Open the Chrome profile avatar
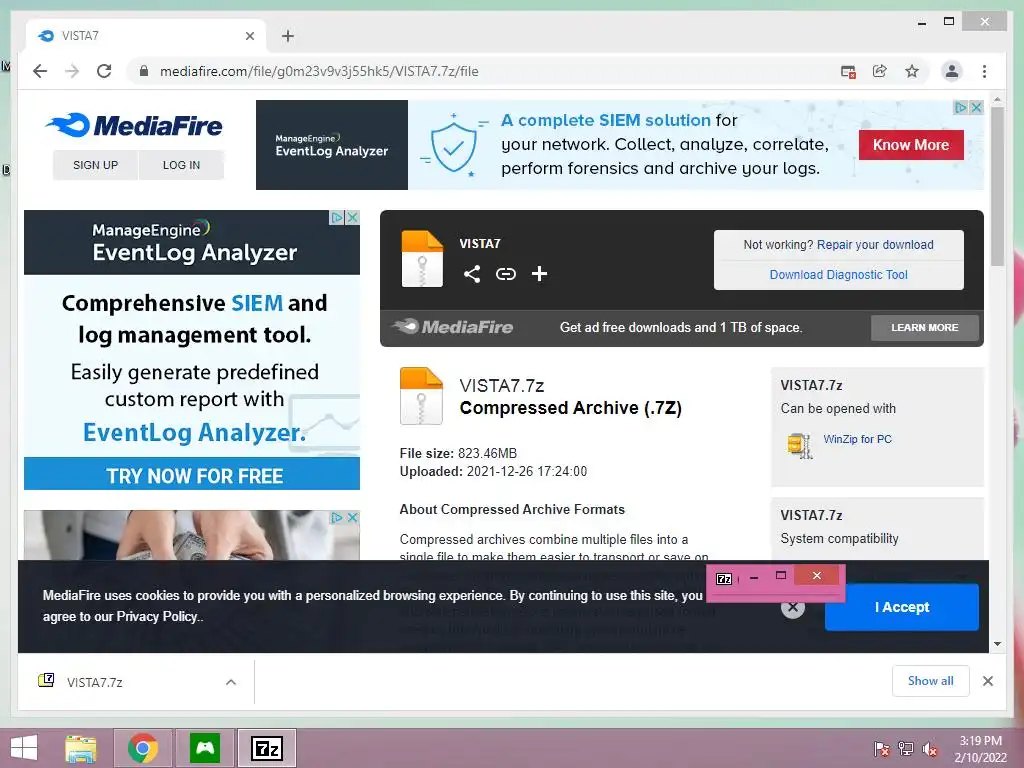Viewport: 1024px width, 768px height. tap(952, 71)
